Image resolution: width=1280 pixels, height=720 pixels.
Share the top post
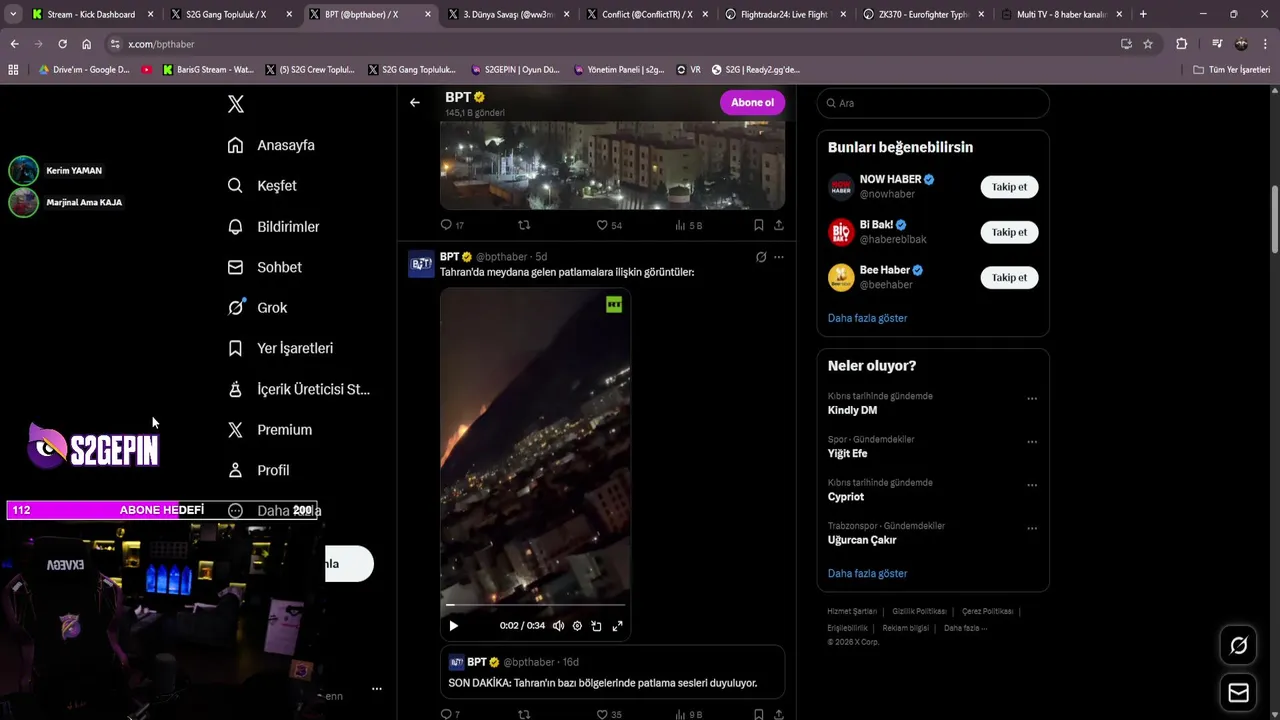point(779,225)
